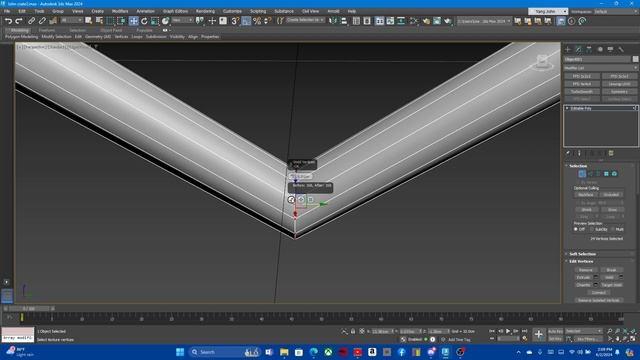The image size is (640, 360).
Task: Click the Undo arrow icon
Action: click(x=8, y=21)
